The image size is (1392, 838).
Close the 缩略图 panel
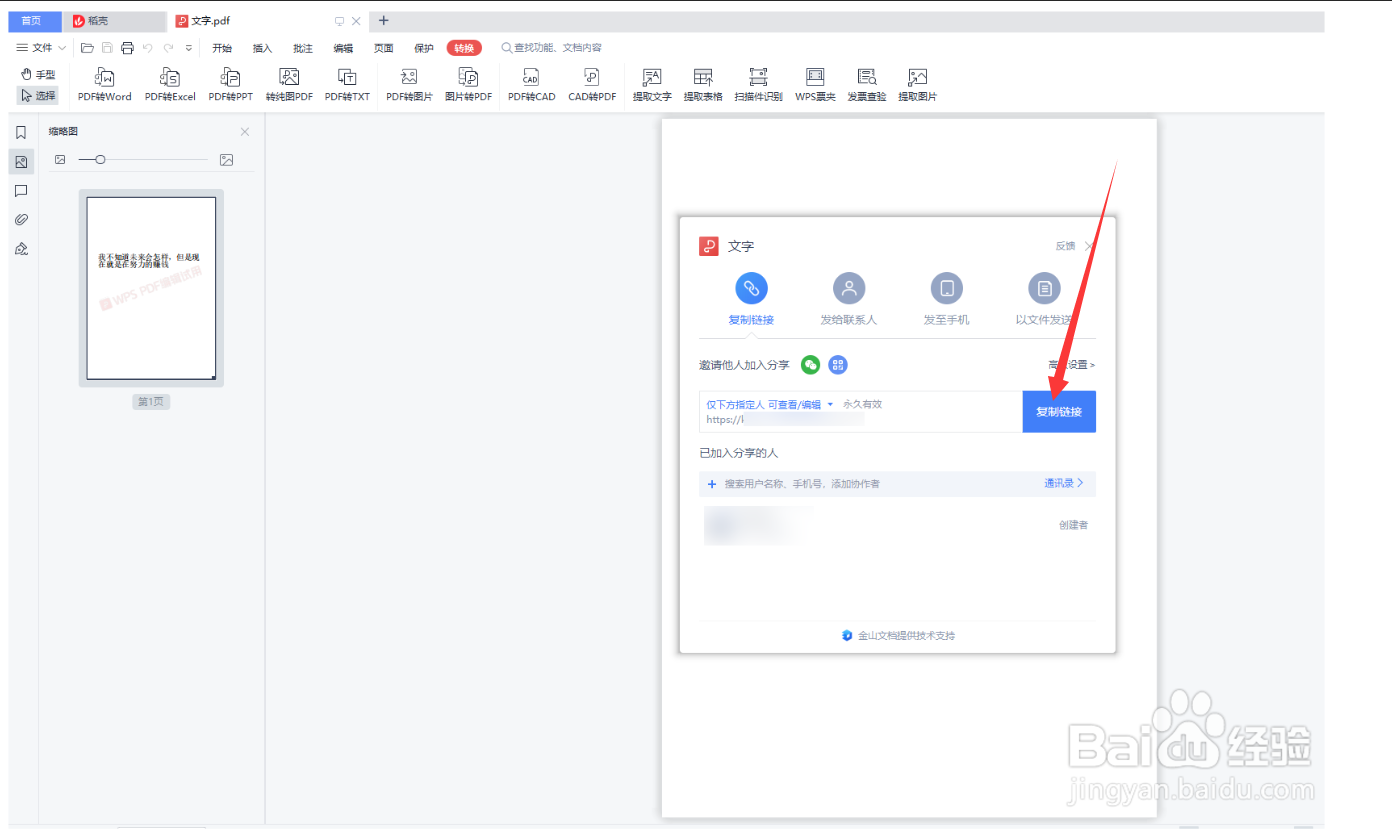245,132
